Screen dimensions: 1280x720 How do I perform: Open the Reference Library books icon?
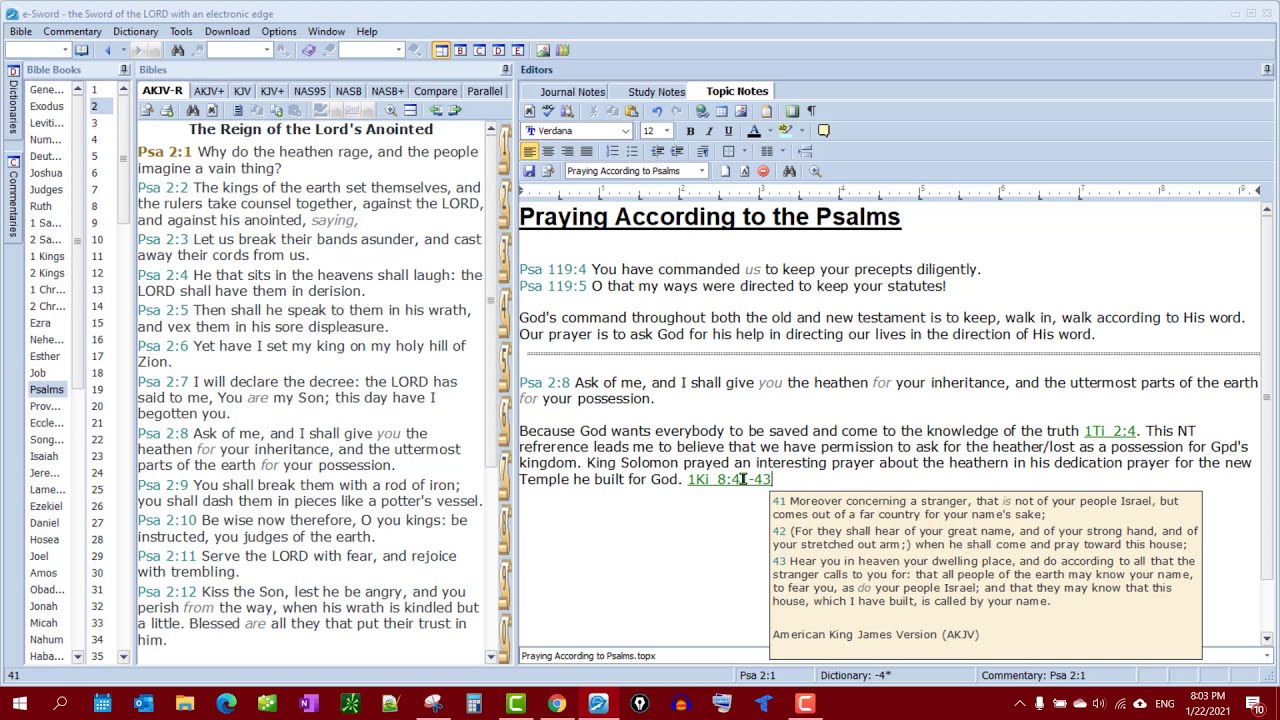[562, 50]
